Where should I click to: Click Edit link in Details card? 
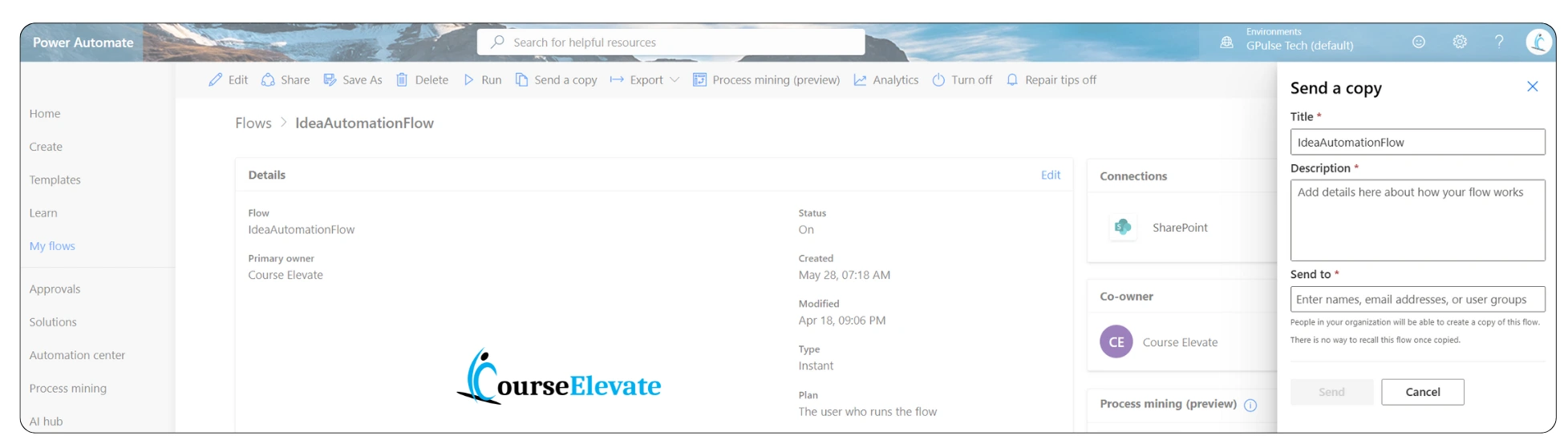pos(1051,175)
